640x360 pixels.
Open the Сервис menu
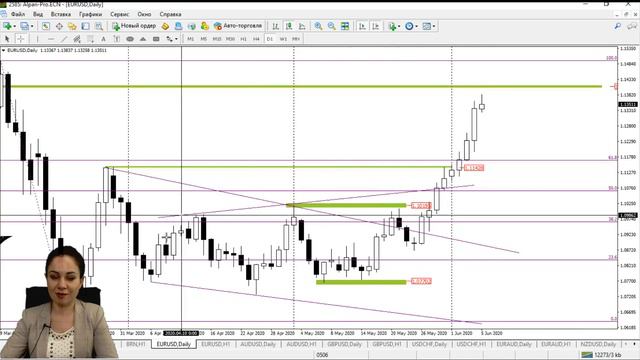pos(120,14)
